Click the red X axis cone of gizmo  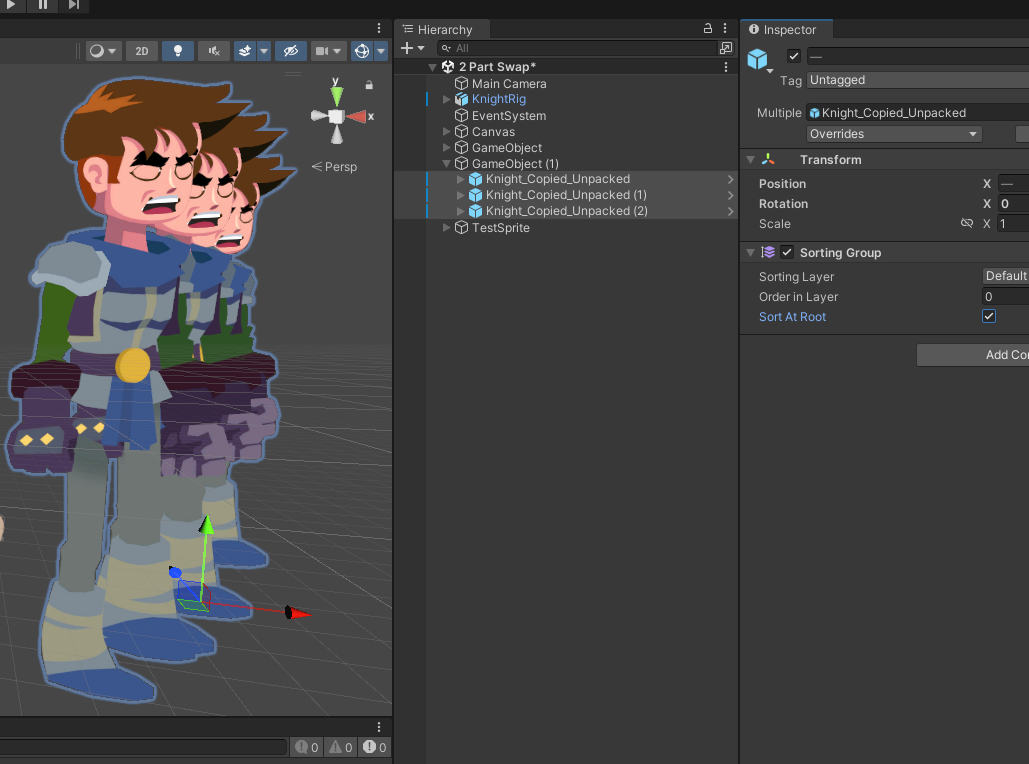356,117
